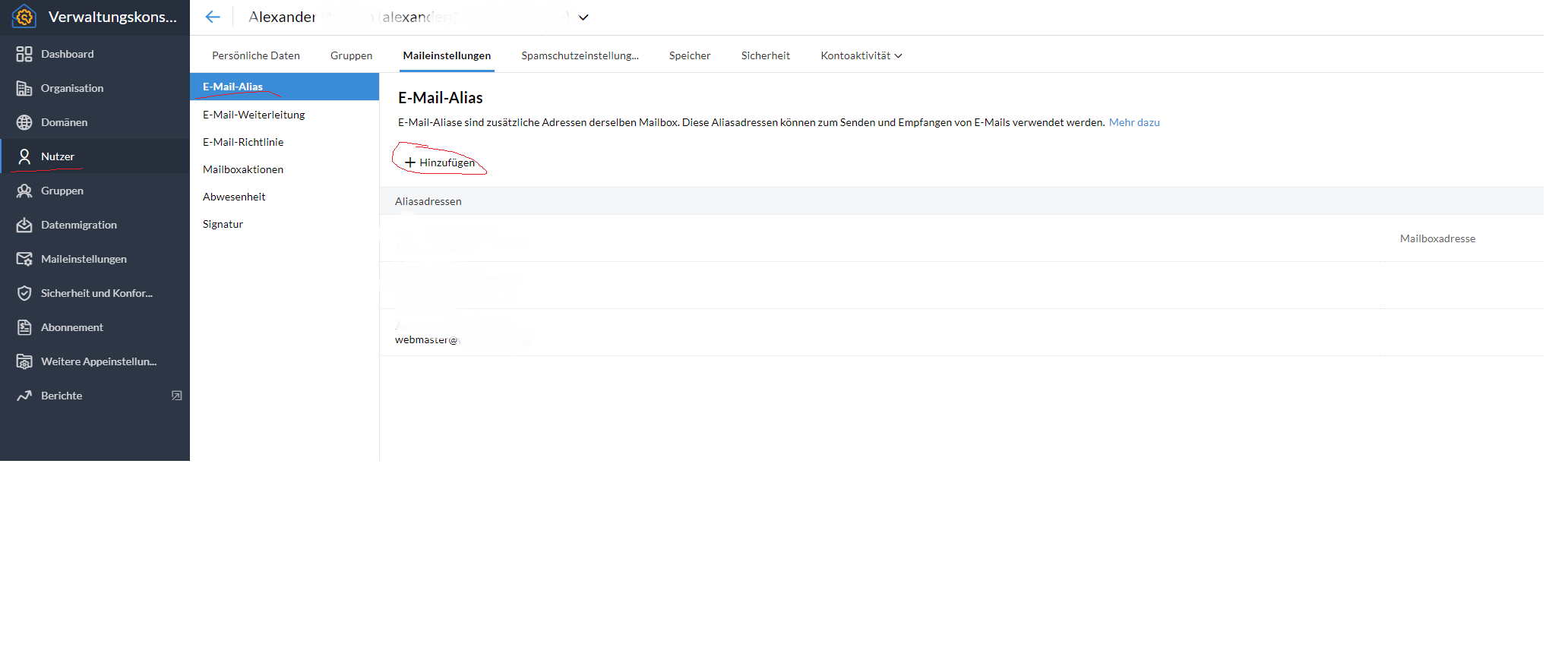Click the Weitere Appeinstellungen icon
This screenshot has height=656, width=1568.
point(24,361)
